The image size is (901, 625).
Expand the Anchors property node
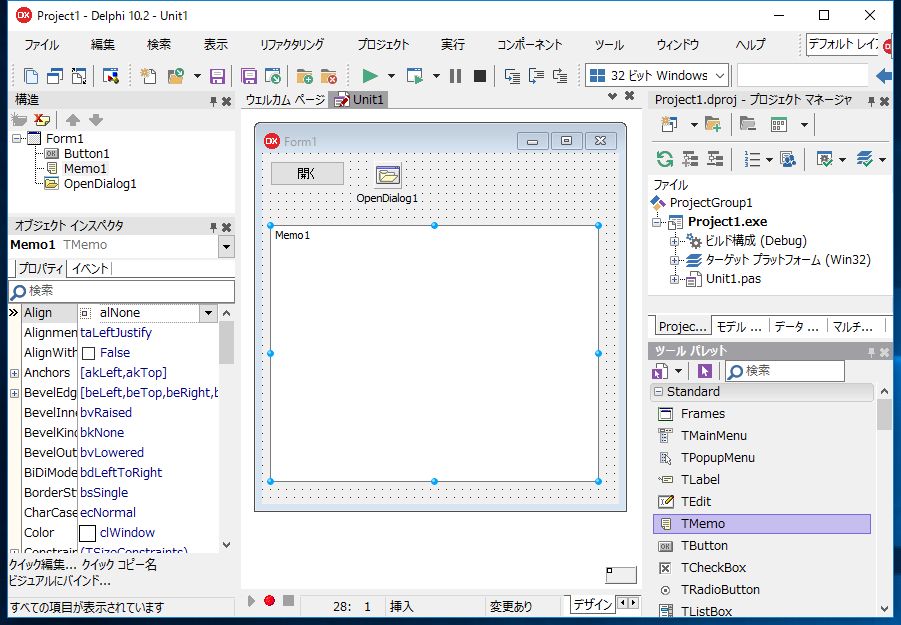[14, 373]
